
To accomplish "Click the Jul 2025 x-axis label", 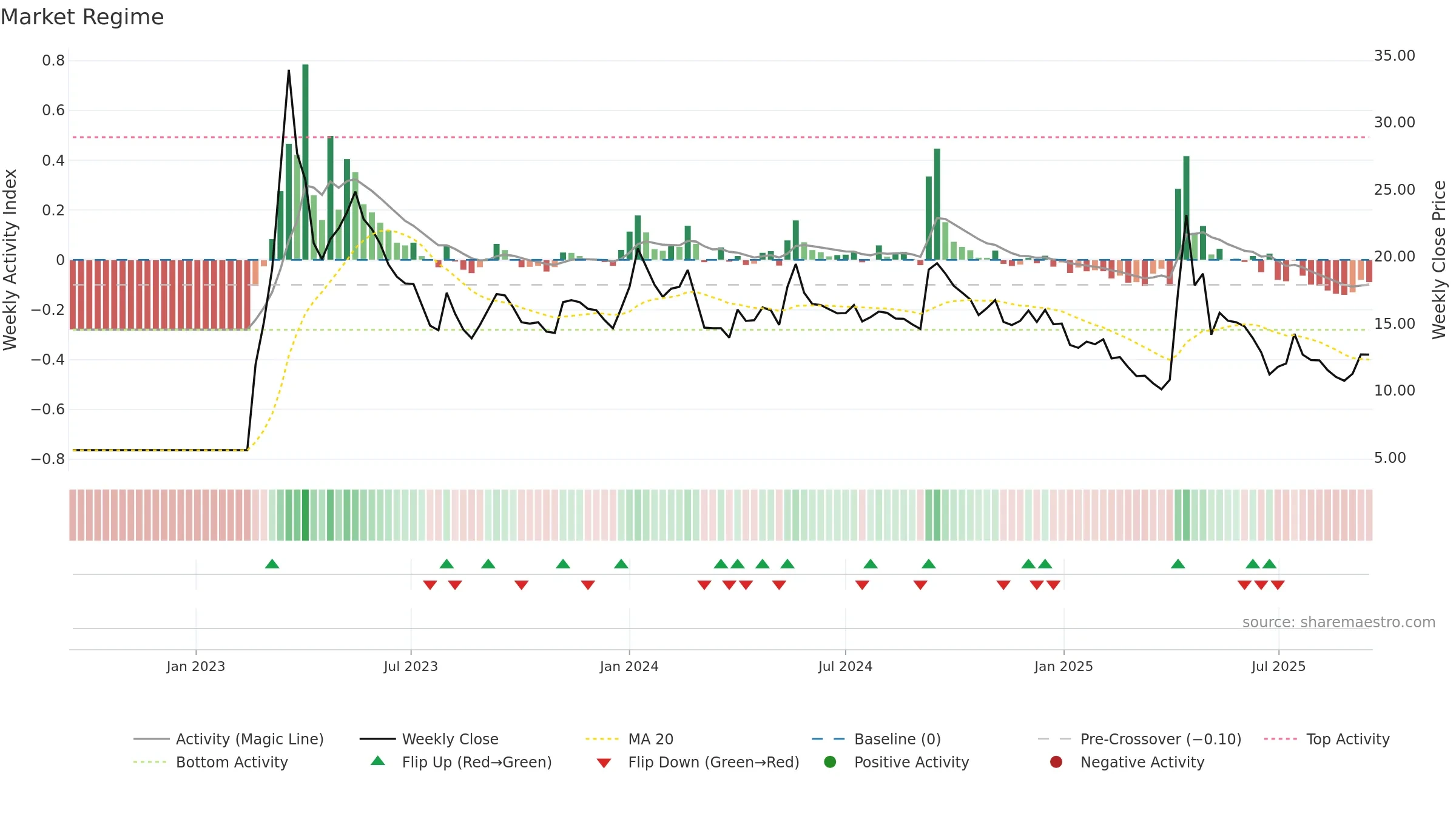I will click(x=1278, y=666).
